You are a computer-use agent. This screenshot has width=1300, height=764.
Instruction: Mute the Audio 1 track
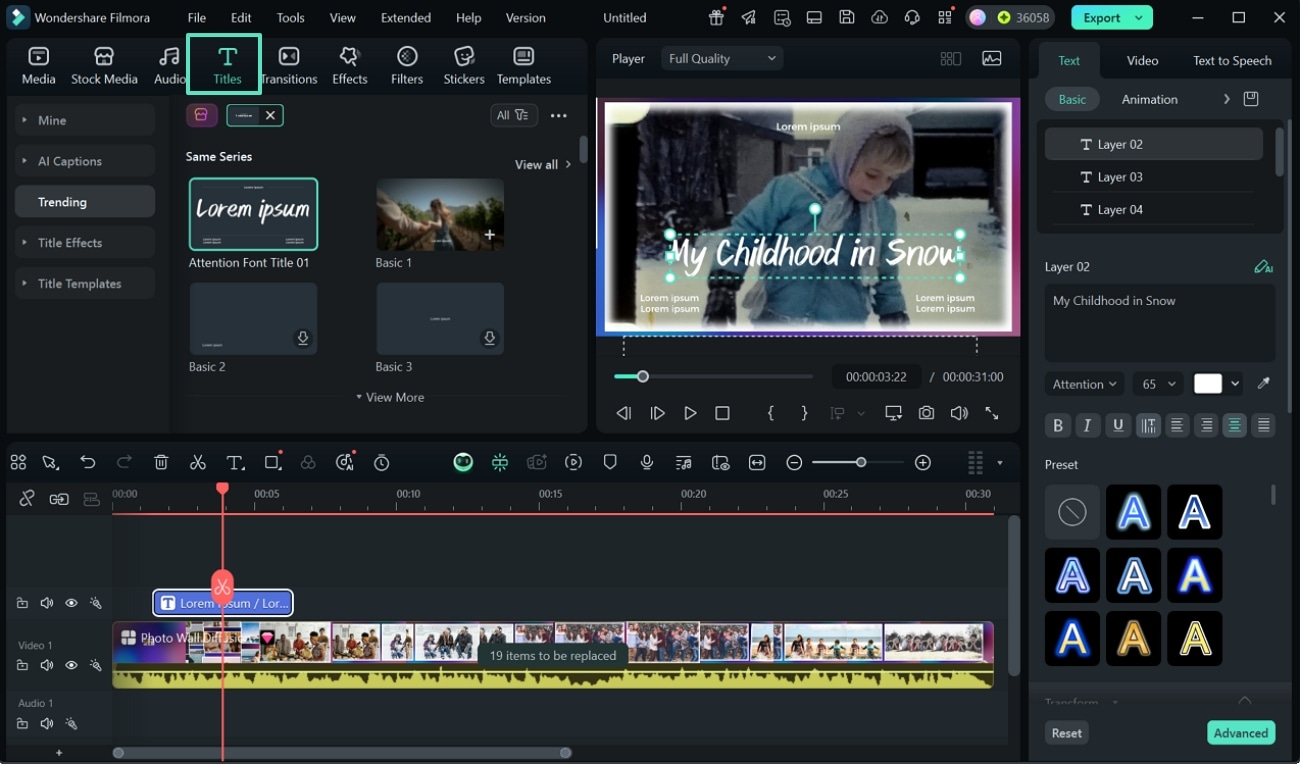[x=46, y=723]
